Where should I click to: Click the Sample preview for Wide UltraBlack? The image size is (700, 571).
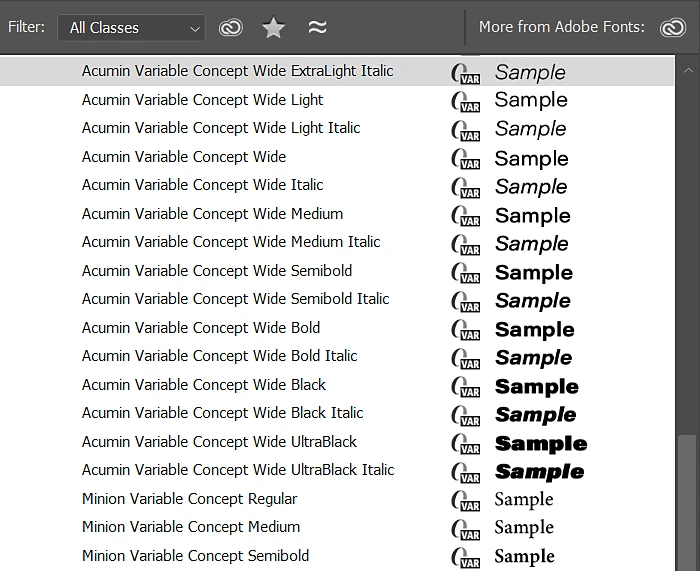point(541,444)
